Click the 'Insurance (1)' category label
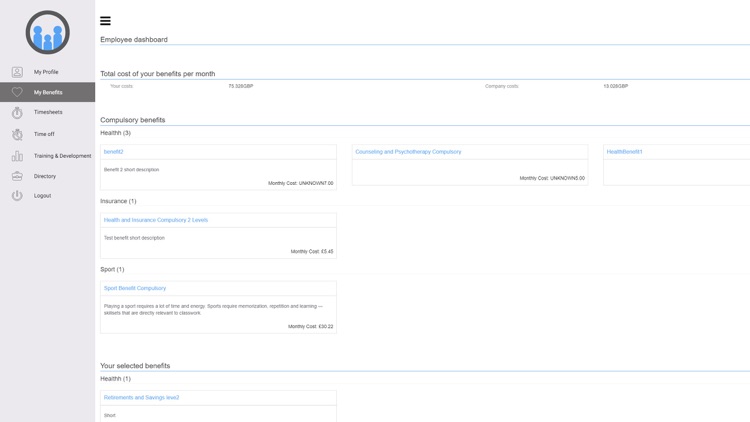Screen dimensions: 750x422 [x=118, y=201]
